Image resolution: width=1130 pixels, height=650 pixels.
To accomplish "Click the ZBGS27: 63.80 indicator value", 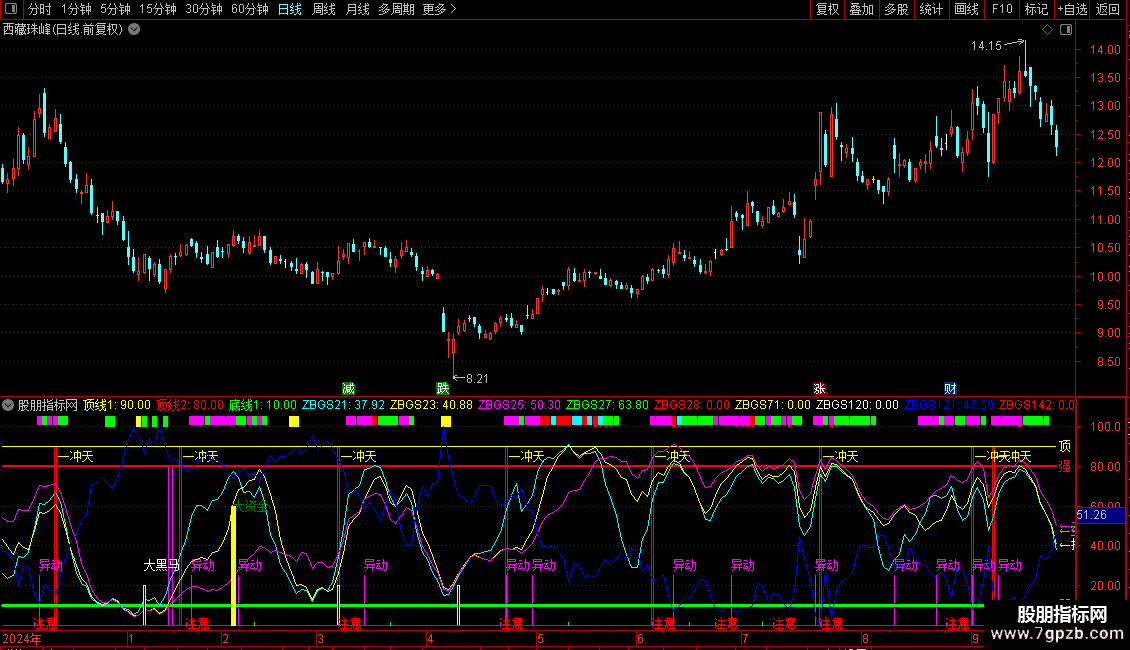I will coord(608,405).
